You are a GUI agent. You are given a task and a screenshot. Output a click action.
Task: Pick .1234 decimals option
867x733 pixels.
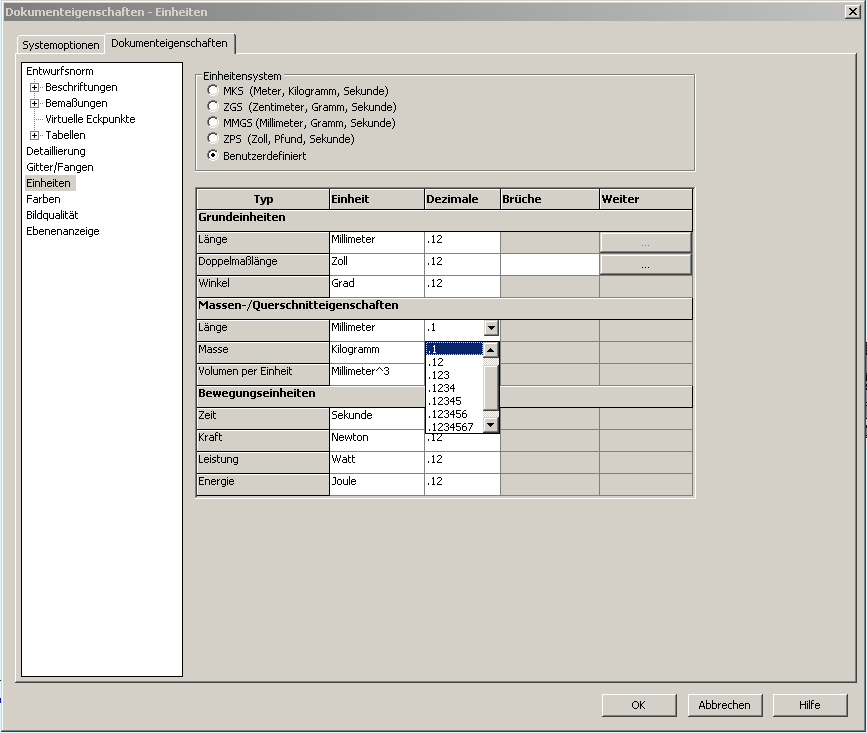coord(454,388)
